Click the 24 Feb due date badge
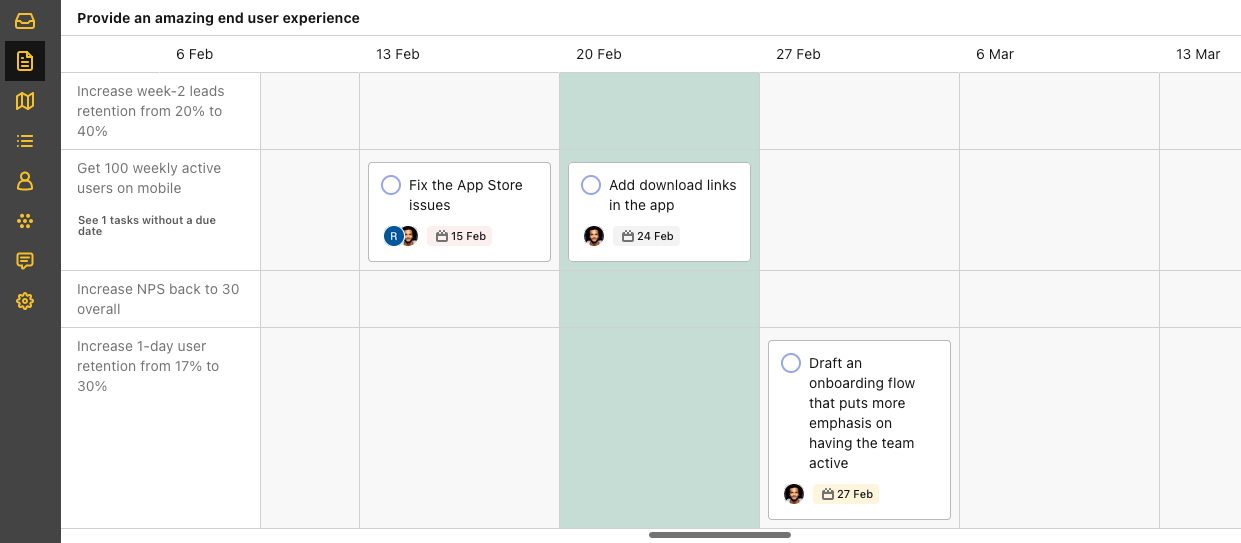Viewport: 1241px width, 543px height. pos(647,236)
